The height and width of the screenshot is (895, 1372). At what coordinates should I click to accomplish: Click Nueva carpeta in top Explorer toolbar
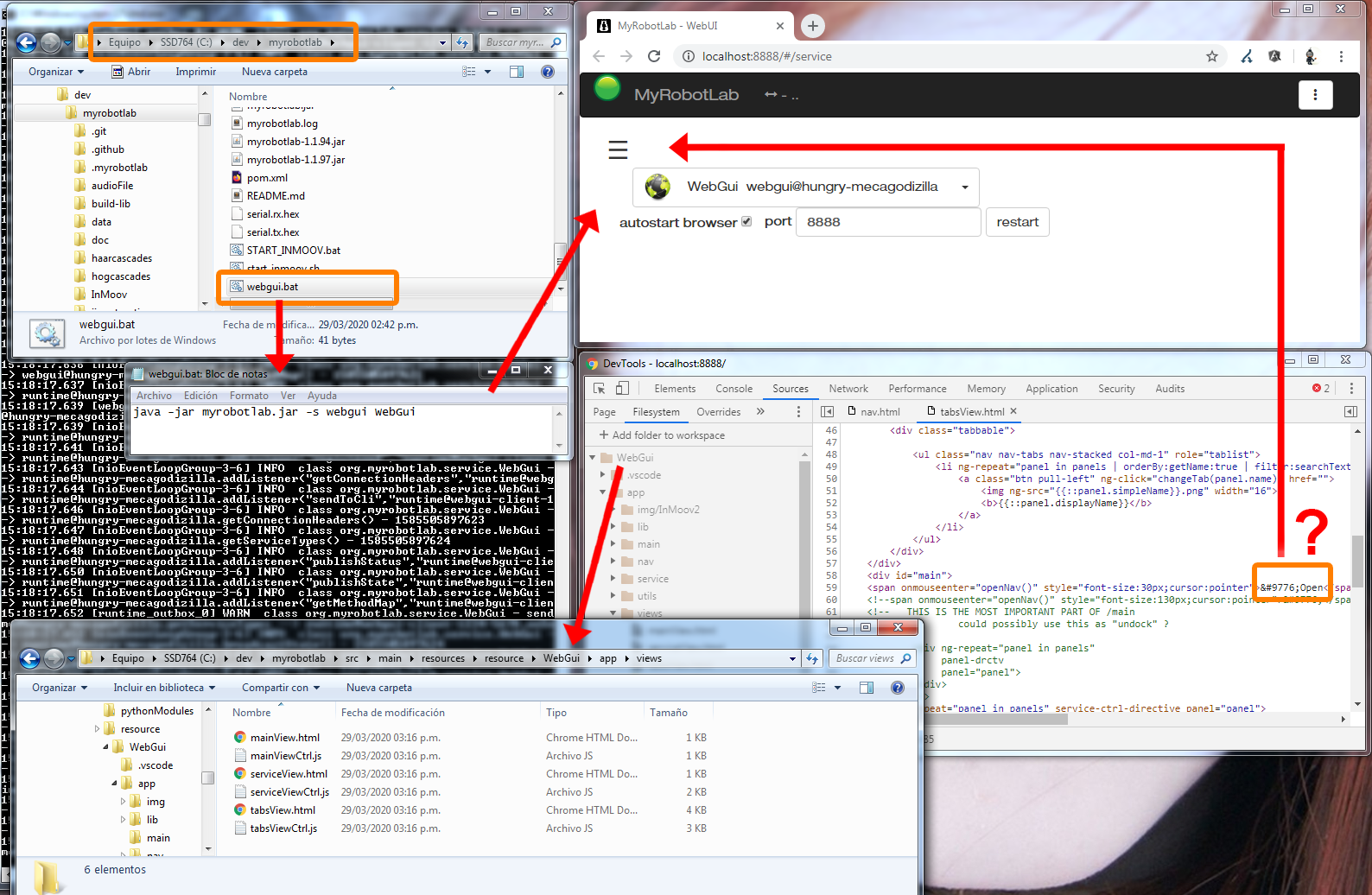click(274, 72)
